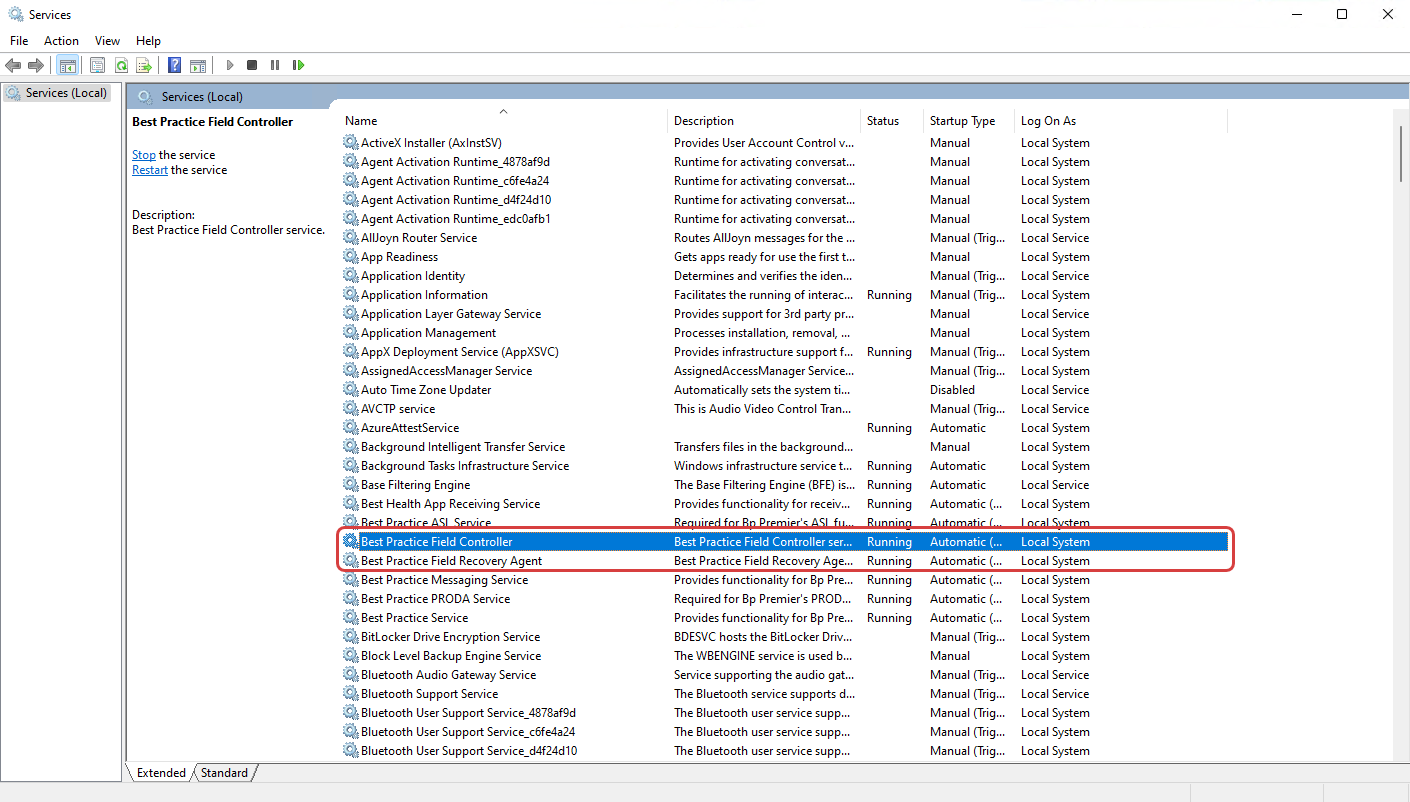Click gear icon beside Block Level Backup Engine Service

350,656
